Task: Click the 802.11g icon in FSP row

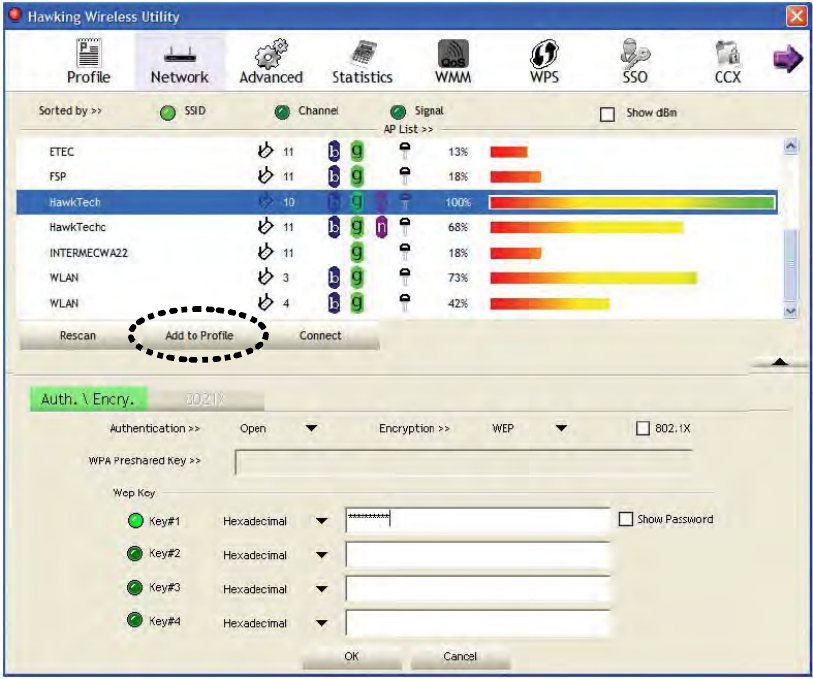Action: [357, 176]
